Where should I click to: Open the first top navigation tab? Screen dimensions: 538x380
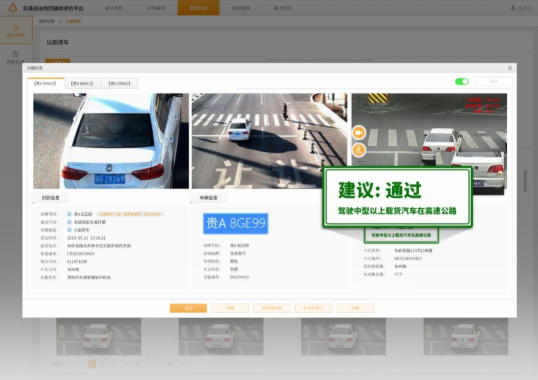(114, 8)
